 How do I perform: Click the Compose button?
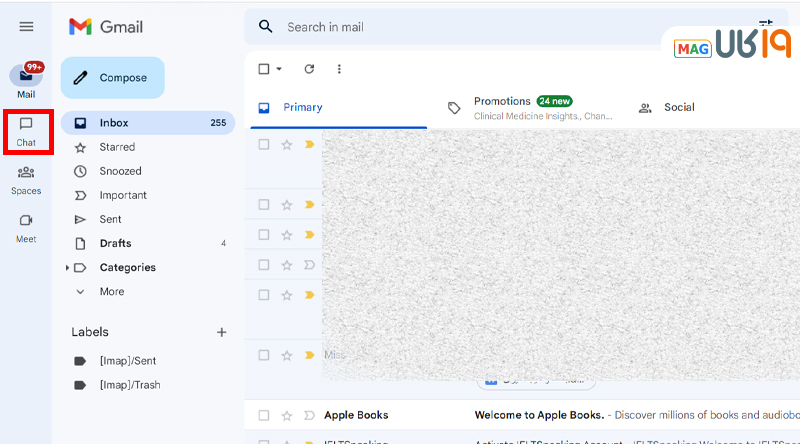pyautogui.click(x=112, y=78)
